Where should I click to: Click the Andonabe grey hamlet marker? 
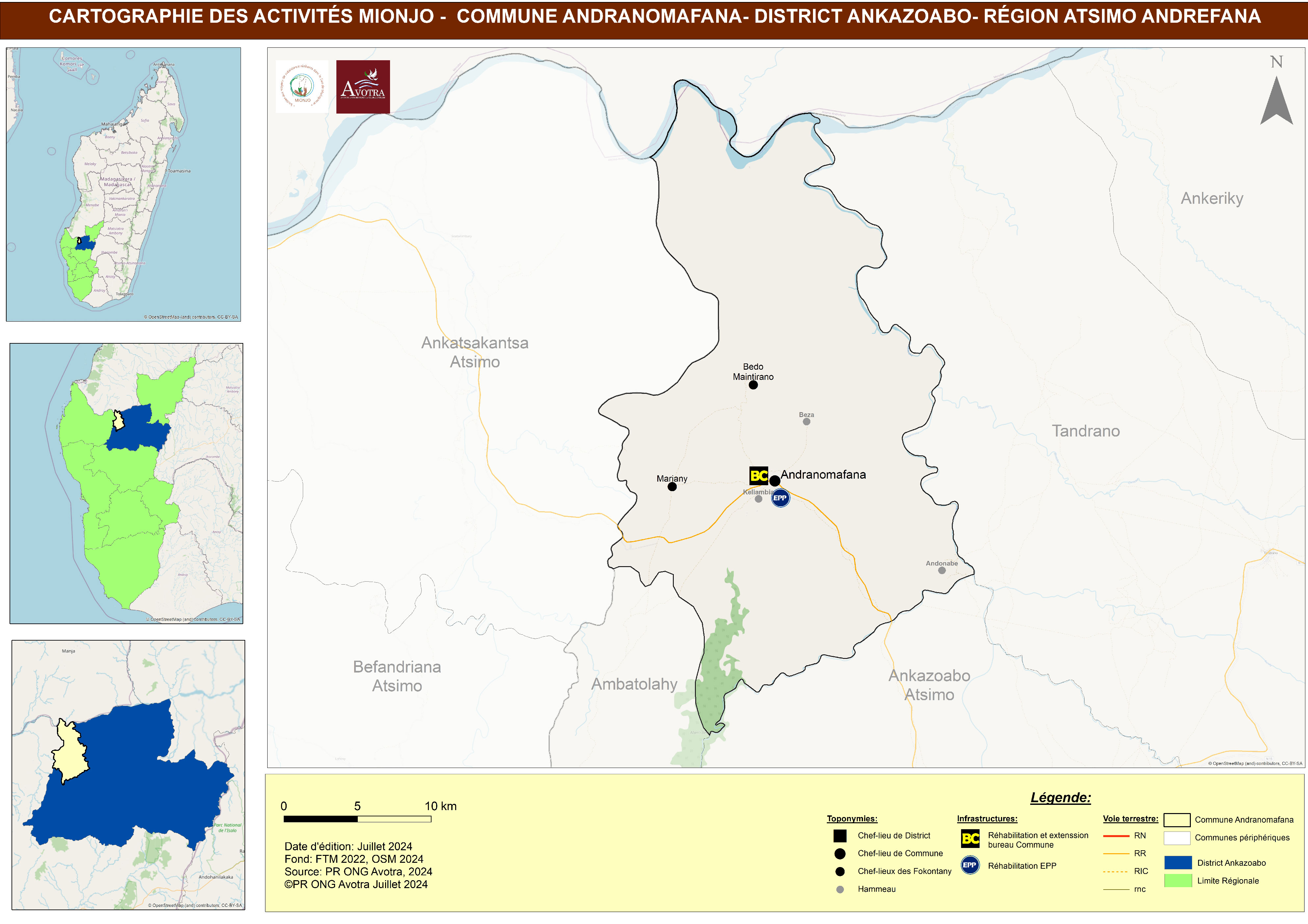pyautogui.click(x=942, y=570)
